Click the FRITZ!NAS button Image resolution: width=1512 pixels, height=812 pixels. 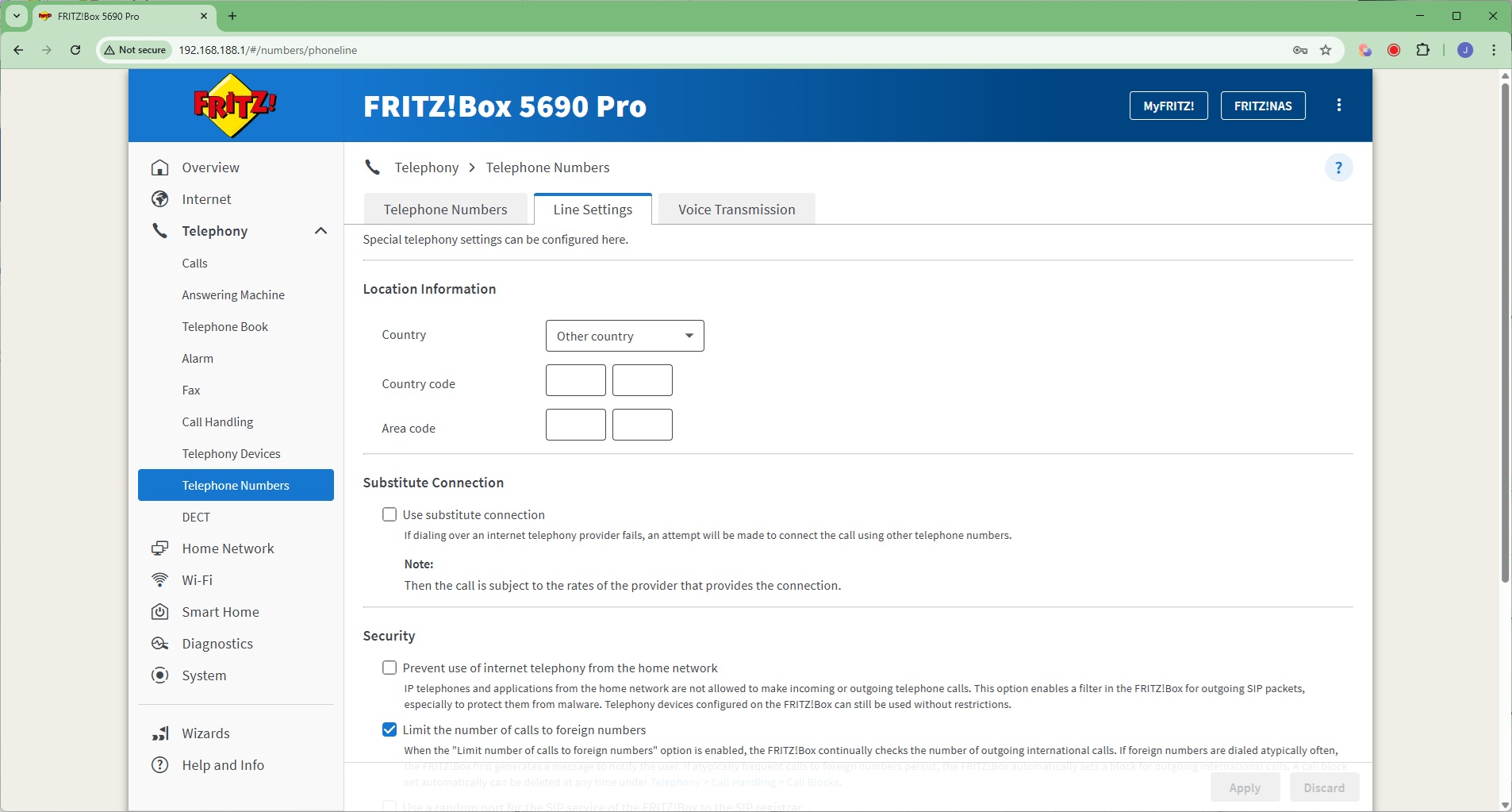(x=1263, y=106)
